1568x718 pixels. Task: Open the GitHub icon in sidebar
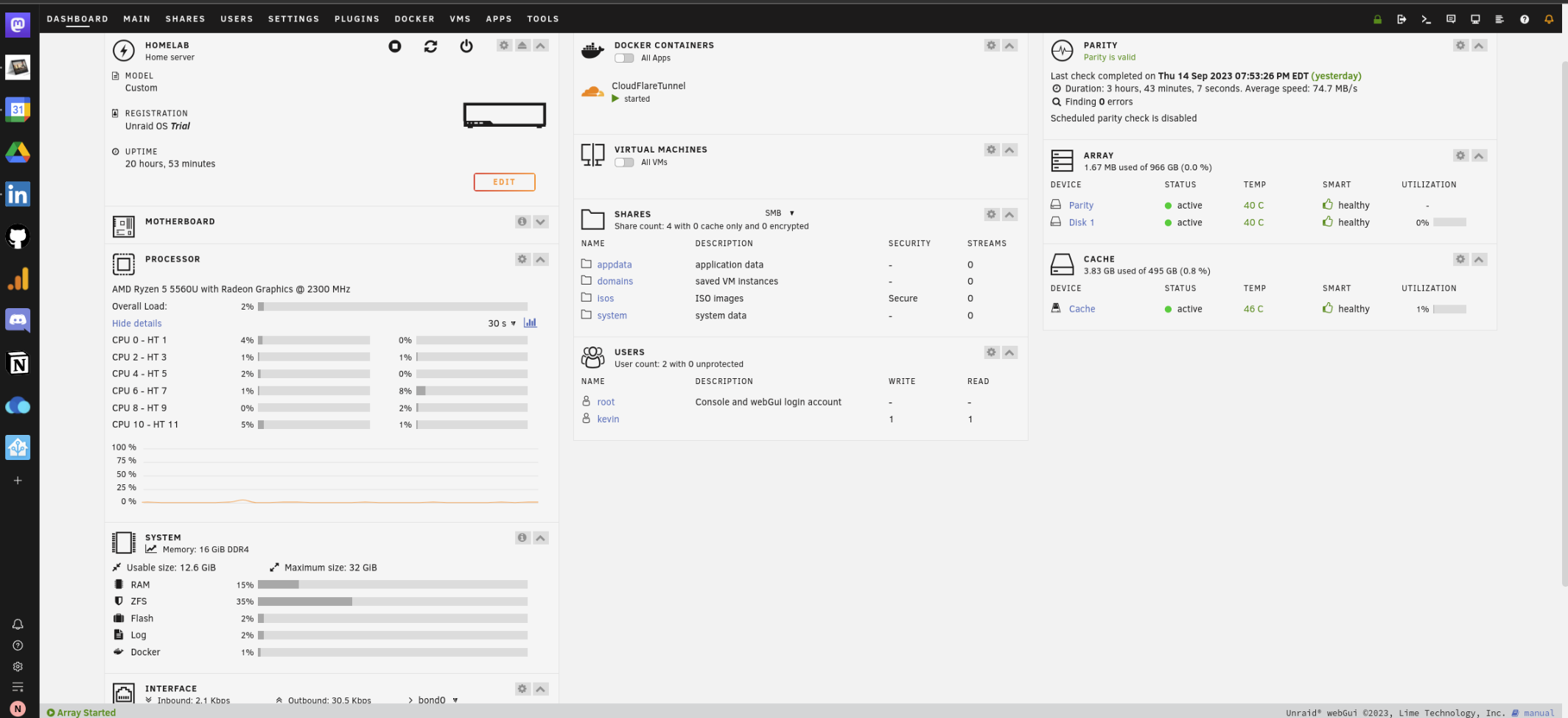tap(18, 237)
